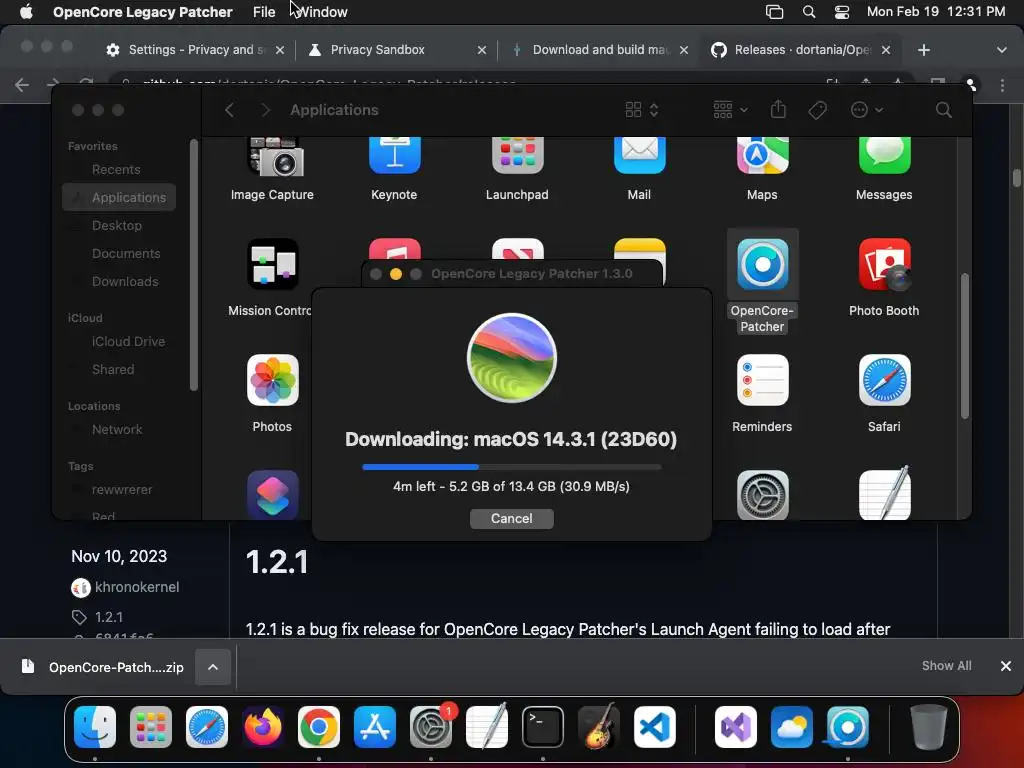Switch to Download and build Chrome tab

click(x=600, y=50)
